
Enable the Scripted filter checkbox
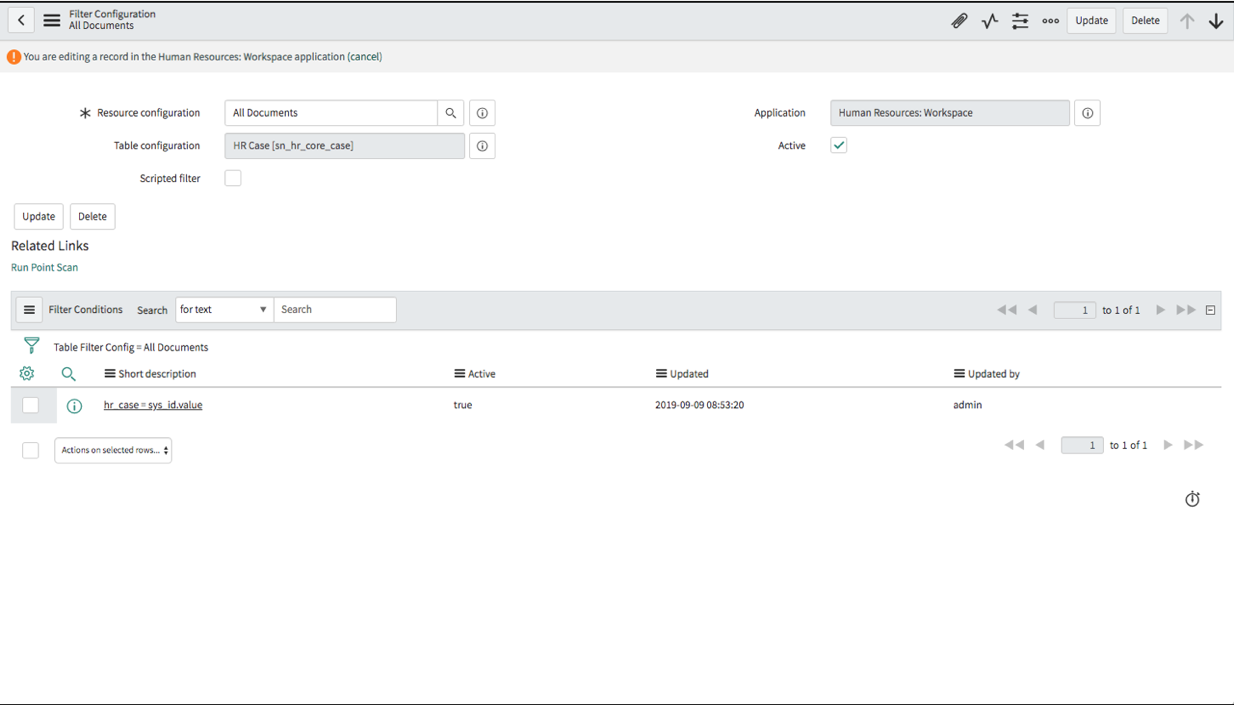click(233, 178)
